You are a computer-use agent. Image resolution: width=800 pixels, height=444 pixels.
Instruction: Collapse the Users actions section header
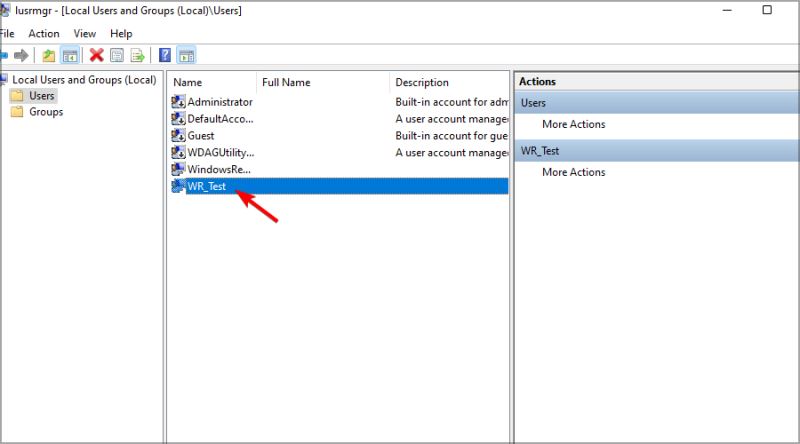[x=657, y=103]
